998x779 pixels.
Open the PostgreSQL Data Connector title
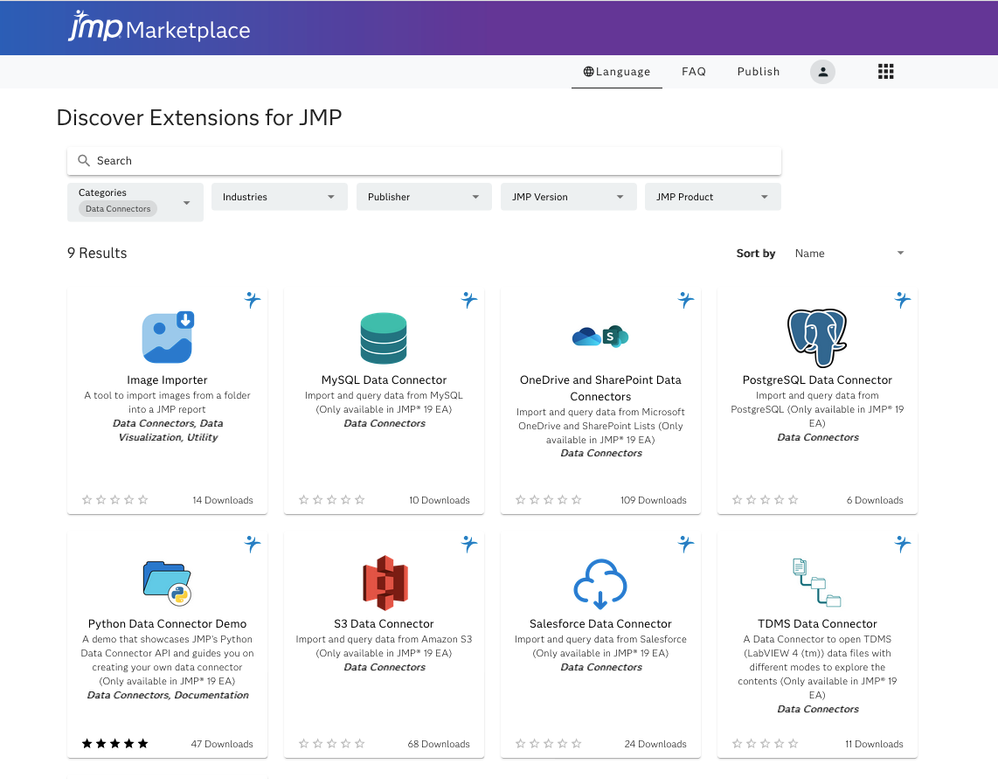[x=817, y=380]
